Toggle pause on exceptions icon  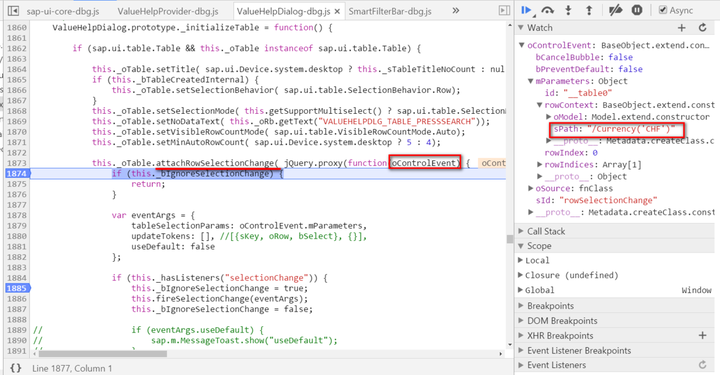[x=637, y=10]
